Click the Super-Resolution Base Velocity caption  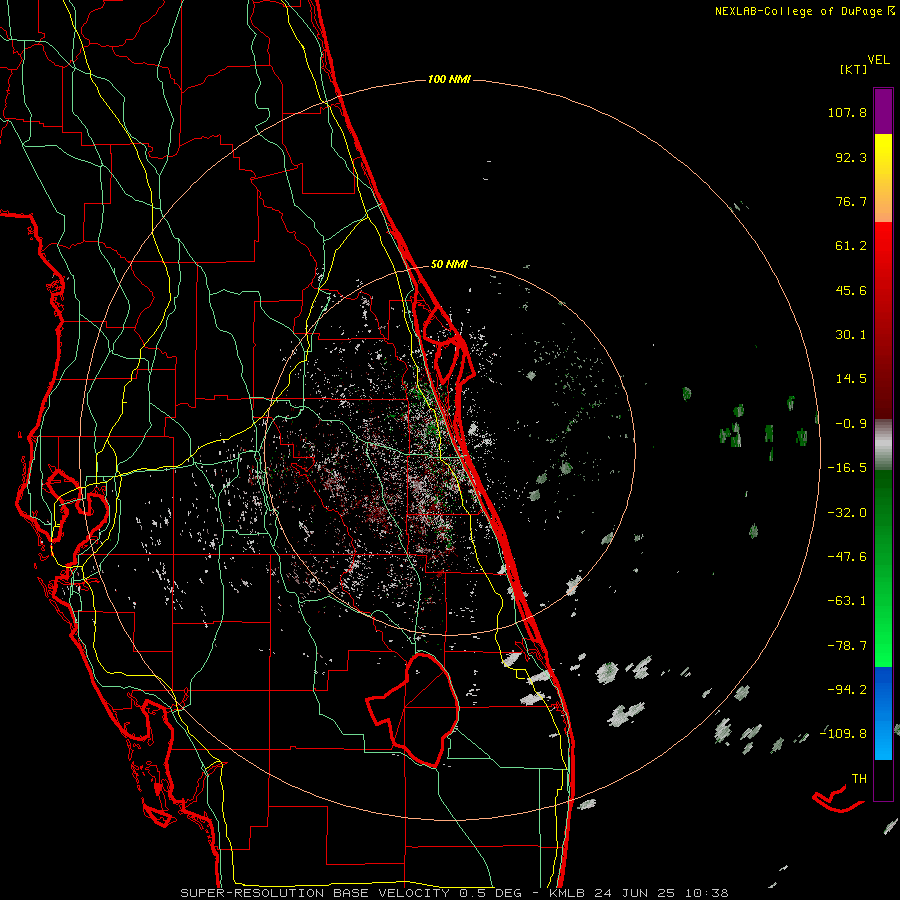click(x=454, y=893)
